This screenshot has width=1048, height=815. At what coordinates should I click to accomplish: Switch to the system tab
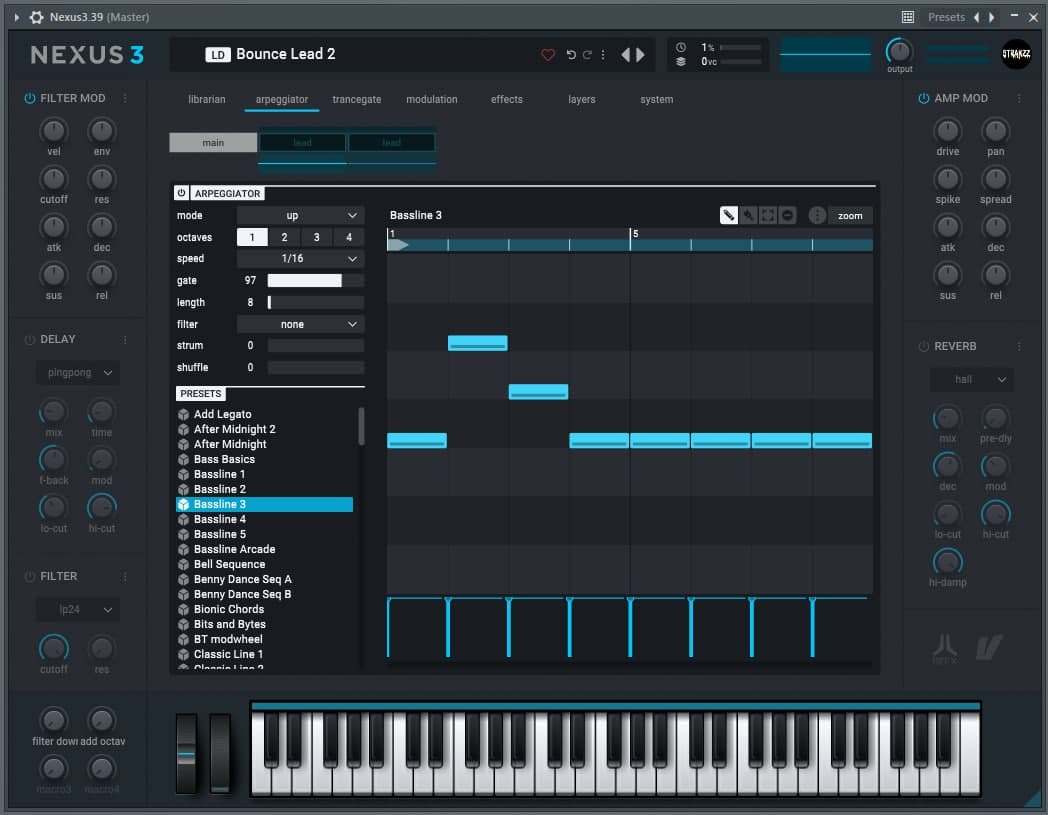[656, 100]
